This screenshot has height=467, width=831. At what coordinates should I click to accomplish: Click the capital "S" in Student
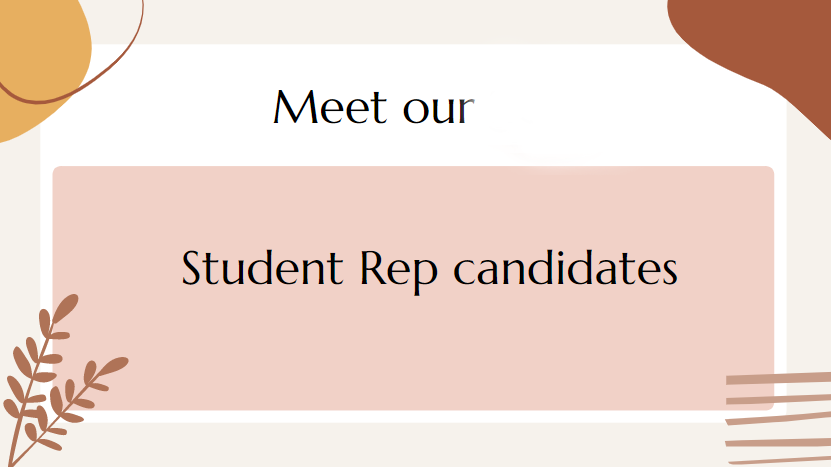(193, 268)
